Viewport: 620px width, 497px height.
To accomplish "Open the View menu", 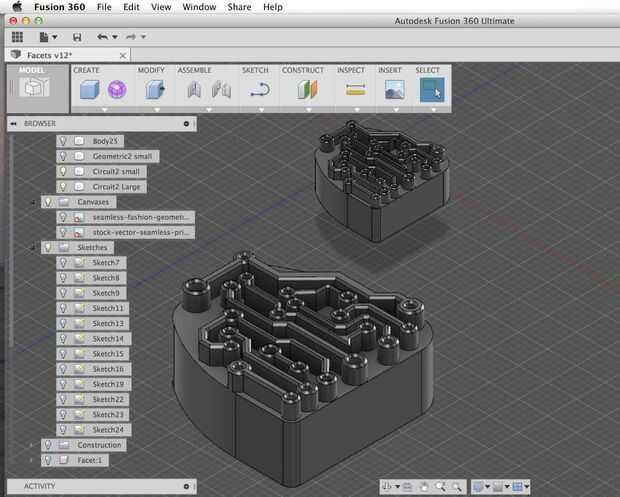I will (x=161, y=7).
